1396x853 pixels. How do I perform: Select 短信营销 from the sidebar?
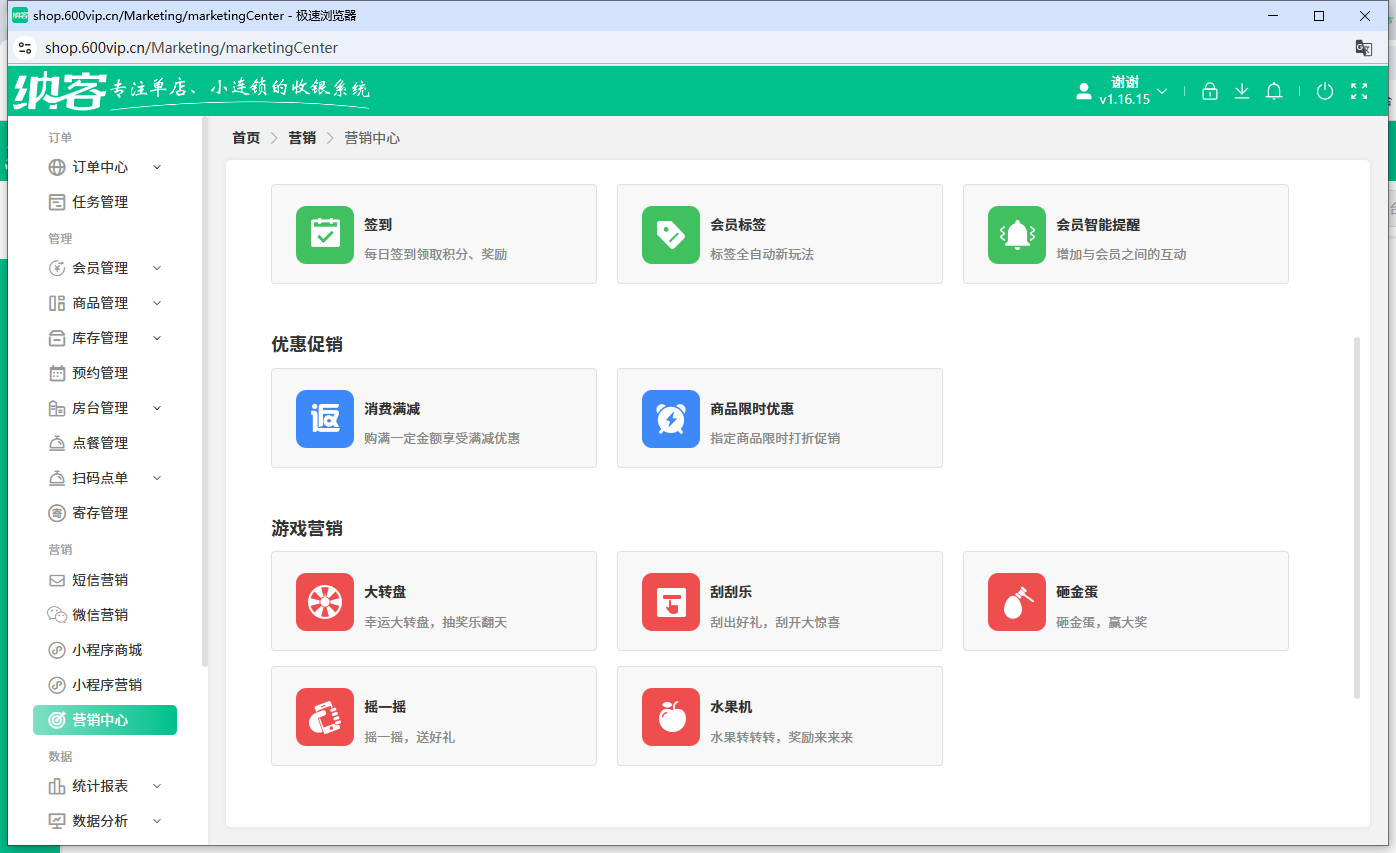[x=104, y=579]
